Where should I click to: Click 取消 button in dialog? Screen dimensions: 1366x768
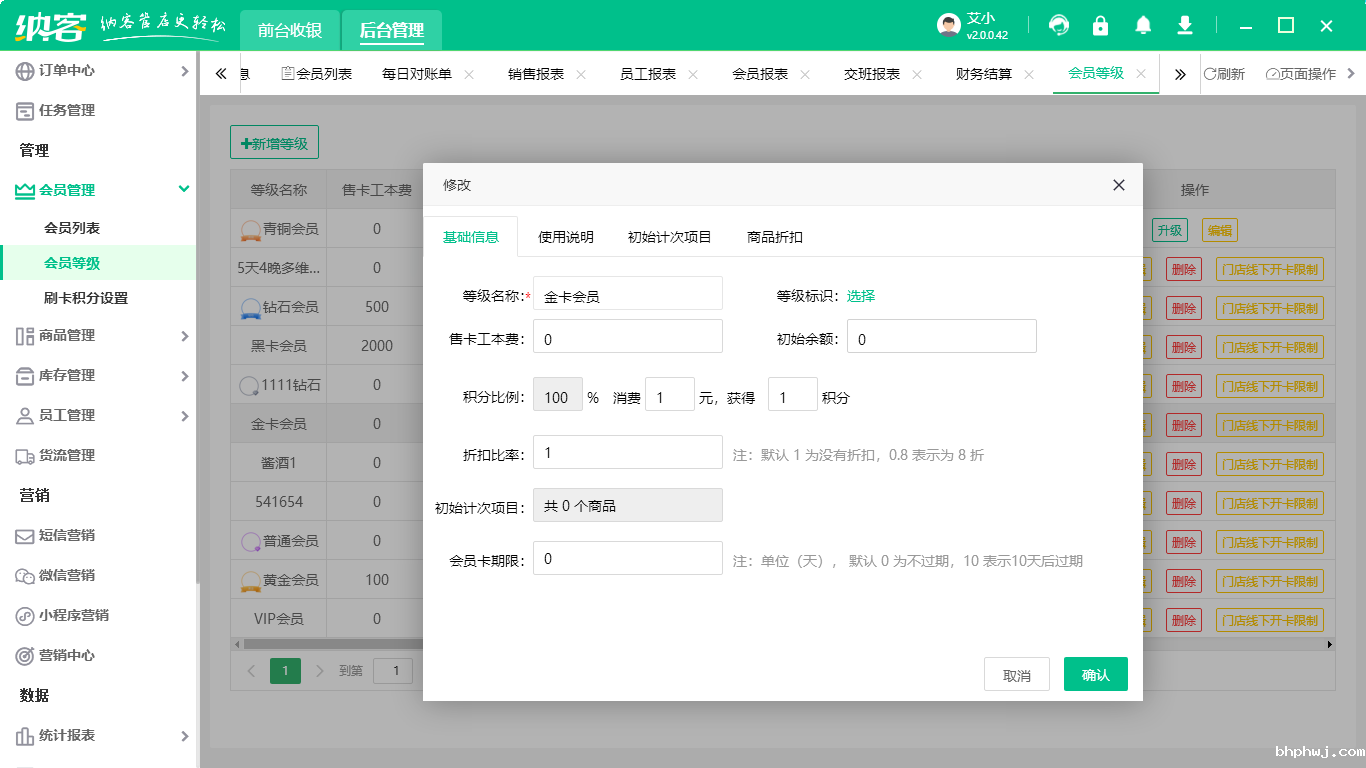coord(1017,675)
